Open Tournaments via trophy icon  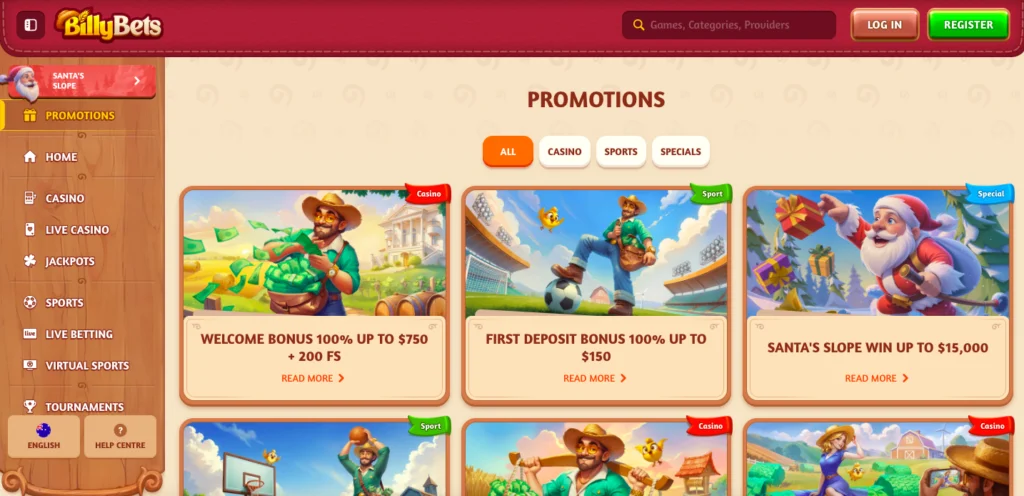pyautogui.click(x=29, y=407)
